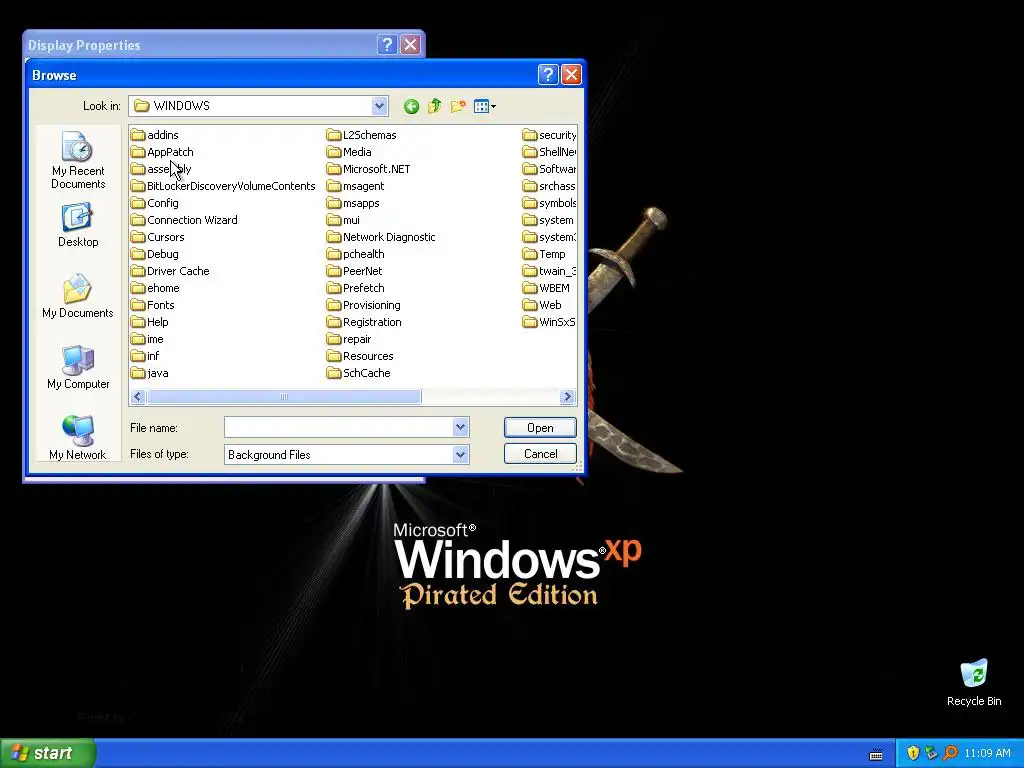Select the Config folder
Viewport: 1024px width, 768px height.
(155, 203)
